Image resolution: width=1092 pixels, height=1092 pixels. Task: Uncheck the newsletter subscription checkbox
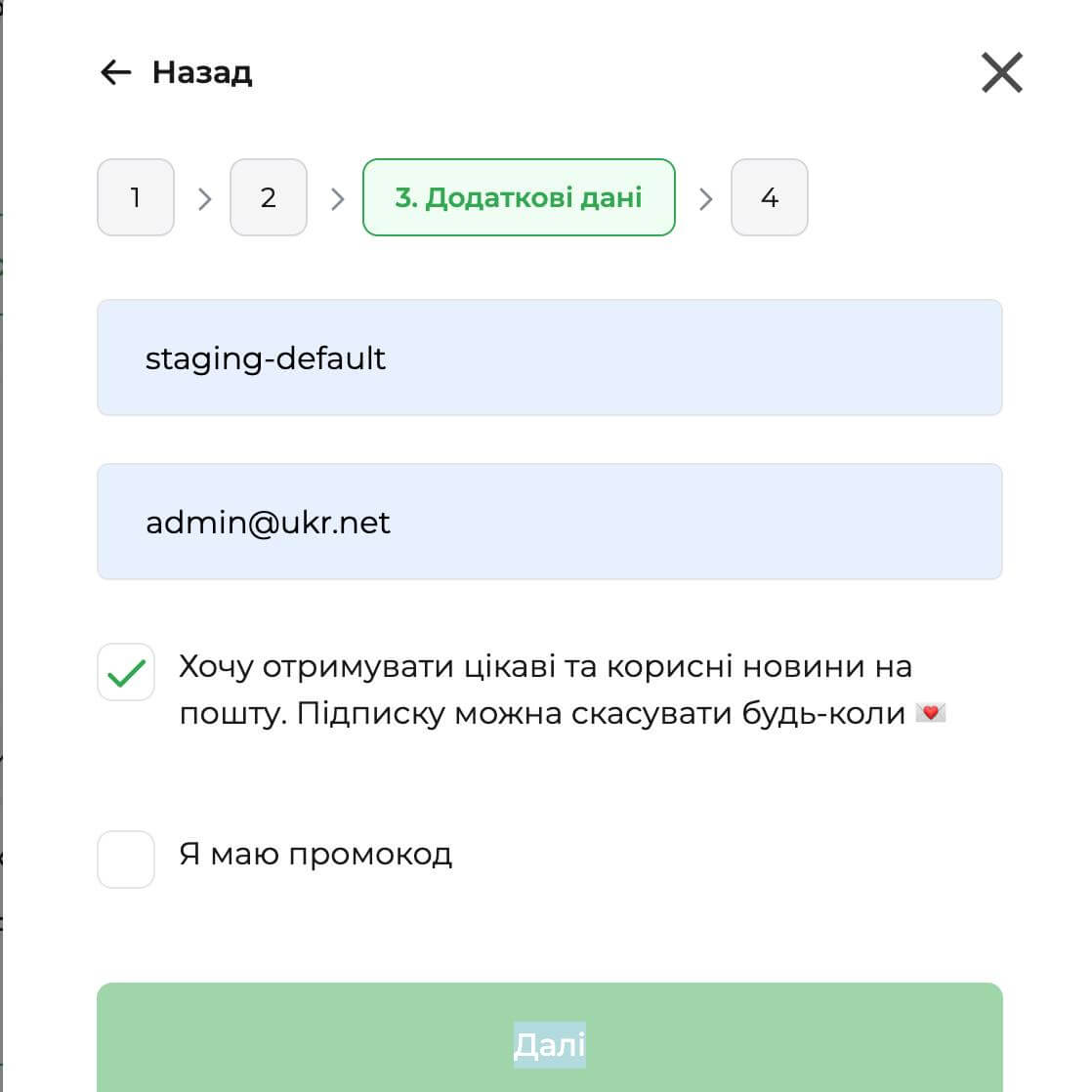126,672
